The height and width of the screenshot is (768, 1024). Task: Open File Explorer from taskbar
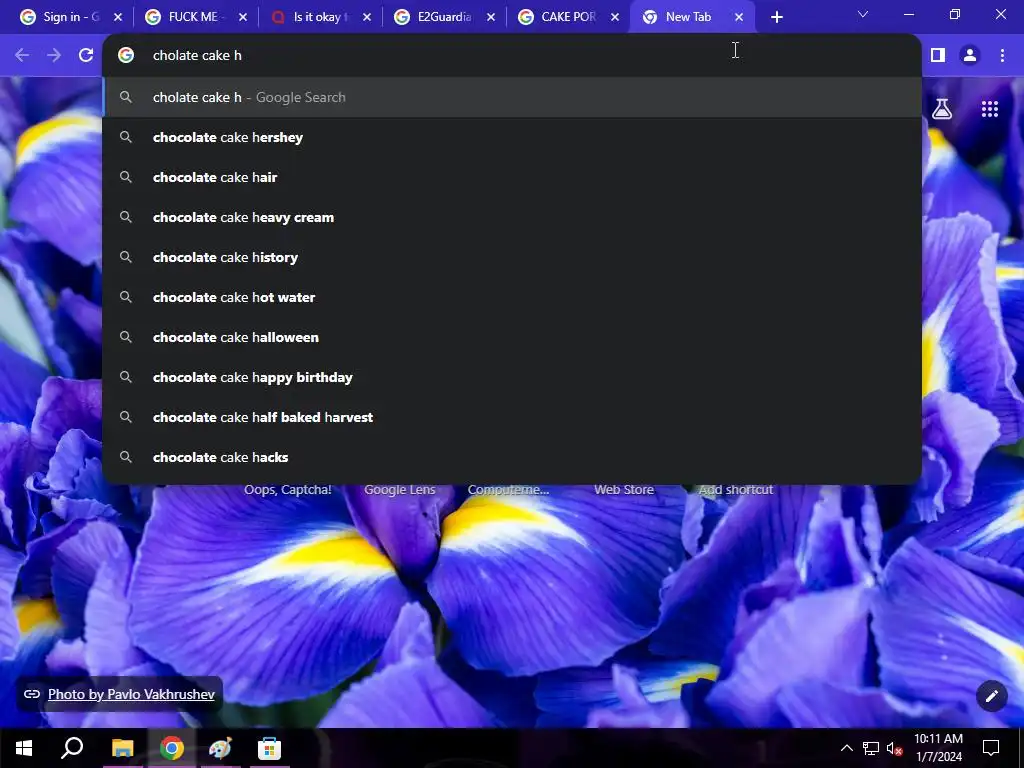[x=122, y=748]
